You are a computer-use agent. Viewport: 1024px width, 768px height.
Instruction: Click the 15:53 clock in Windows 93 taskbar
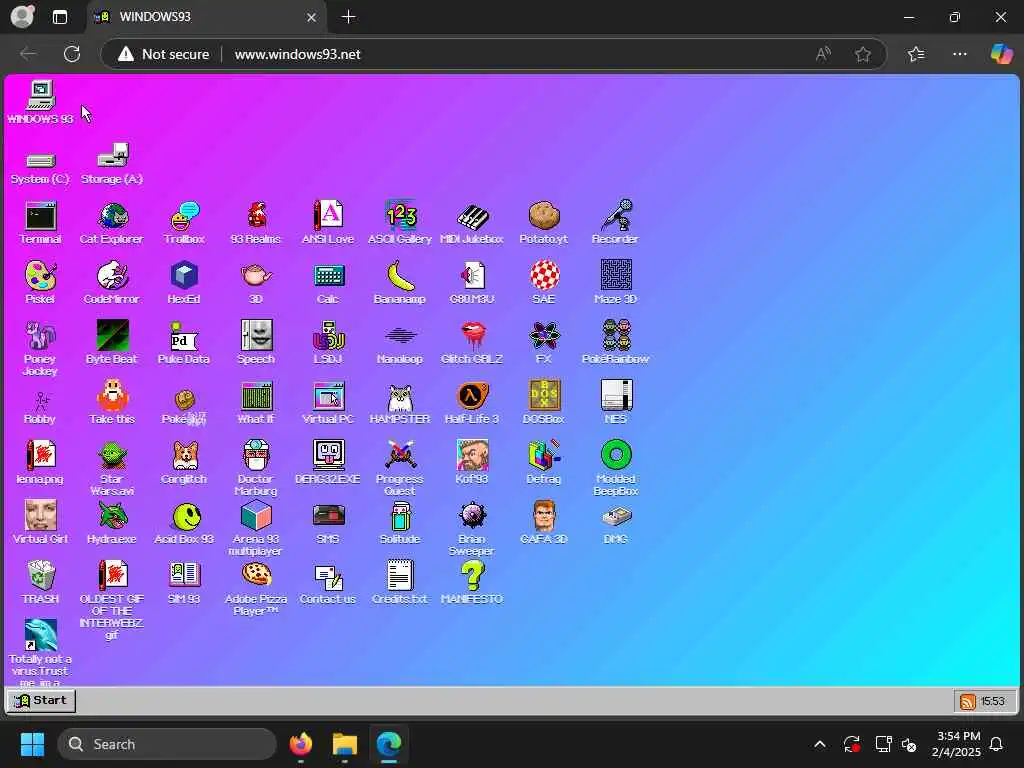coord(993,701)
